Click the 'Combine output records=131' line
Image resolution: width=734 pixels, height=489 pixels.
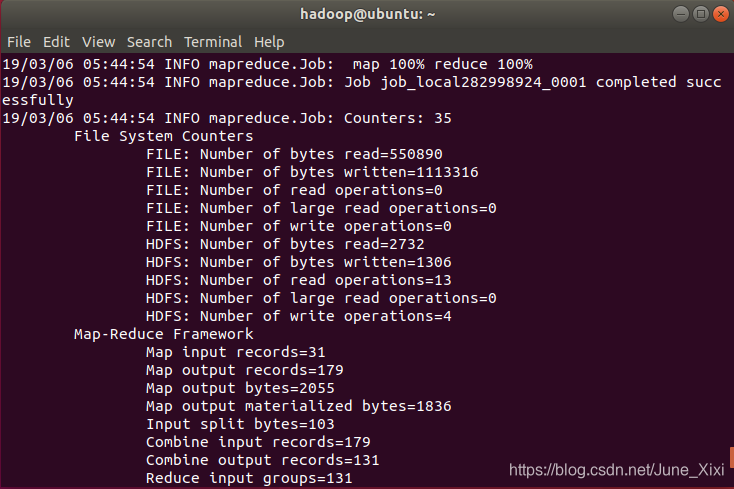[x=263, y=460]
